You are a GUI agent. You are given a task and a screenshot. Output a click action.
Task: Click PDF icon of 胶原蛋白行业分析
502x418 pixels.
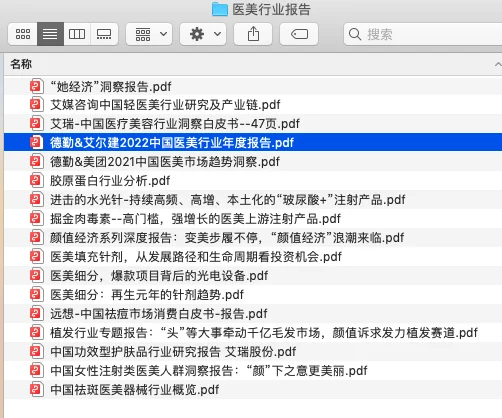[x=36, y=180]
